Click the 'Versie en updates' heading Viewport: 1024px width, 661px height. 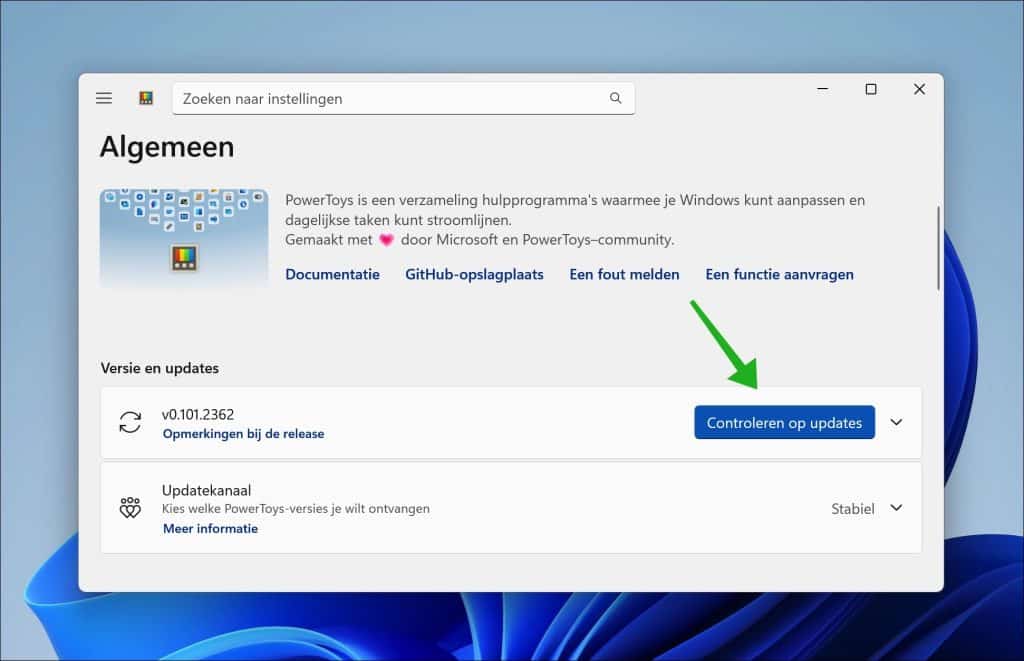[159, 368]
